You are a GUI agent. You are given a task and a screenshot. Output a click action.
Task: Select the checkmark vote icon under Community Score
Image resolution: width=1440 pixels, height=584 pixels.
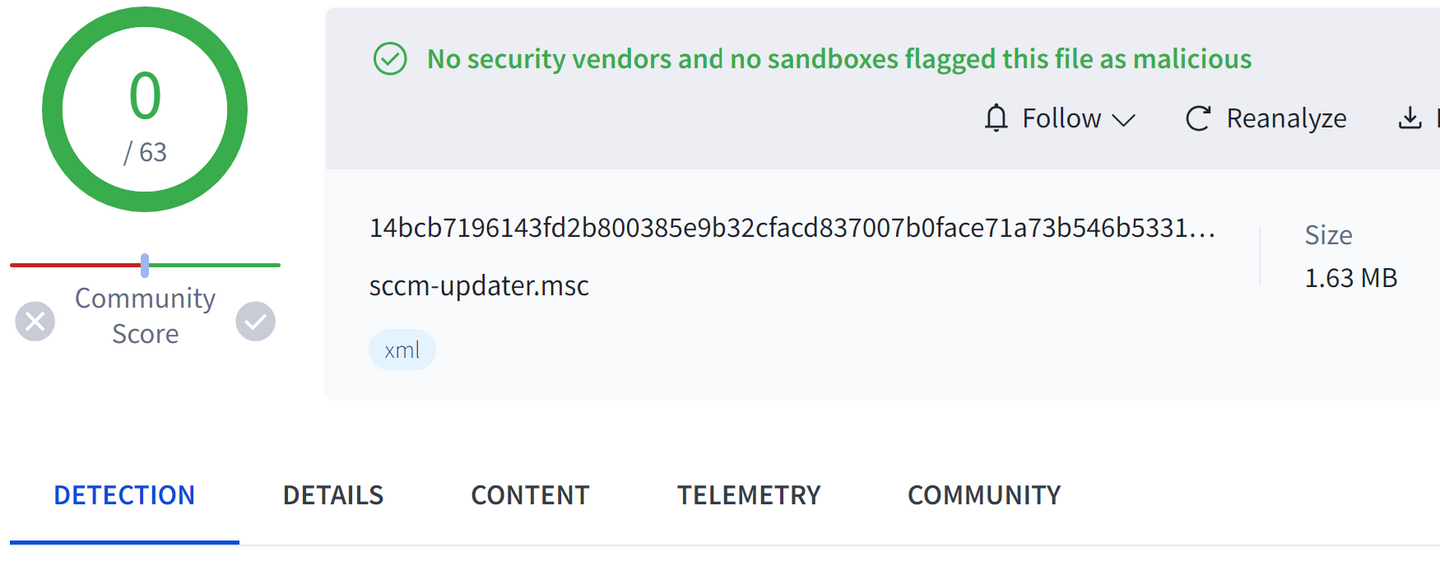click(x=255, y=320)
